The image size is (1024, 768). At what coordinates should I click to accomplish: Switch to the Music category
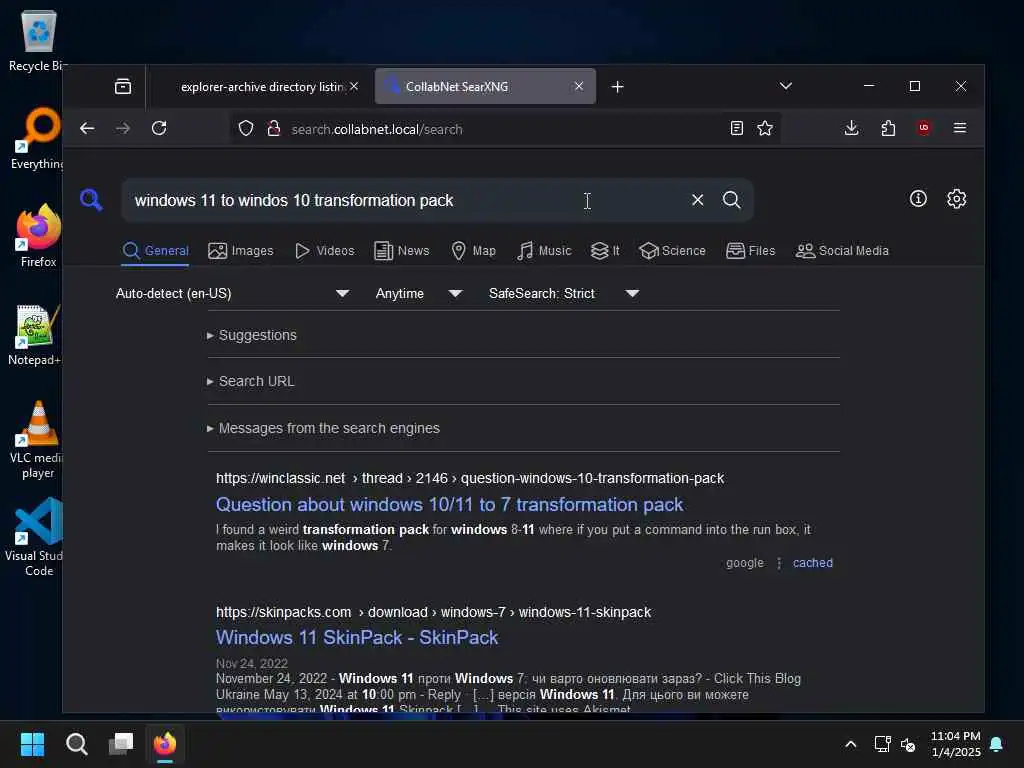[544, 251]
